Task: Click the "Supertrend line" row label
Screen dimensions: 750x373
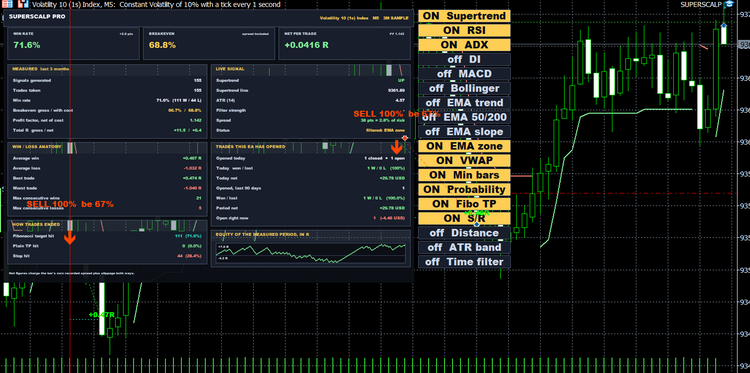Action: click(x=232, y=90)
